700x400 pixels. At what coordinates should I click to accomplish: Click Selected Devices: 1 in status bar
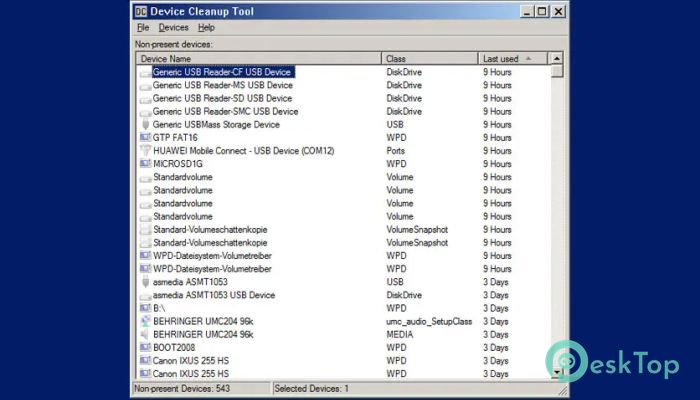click(312, 388)
